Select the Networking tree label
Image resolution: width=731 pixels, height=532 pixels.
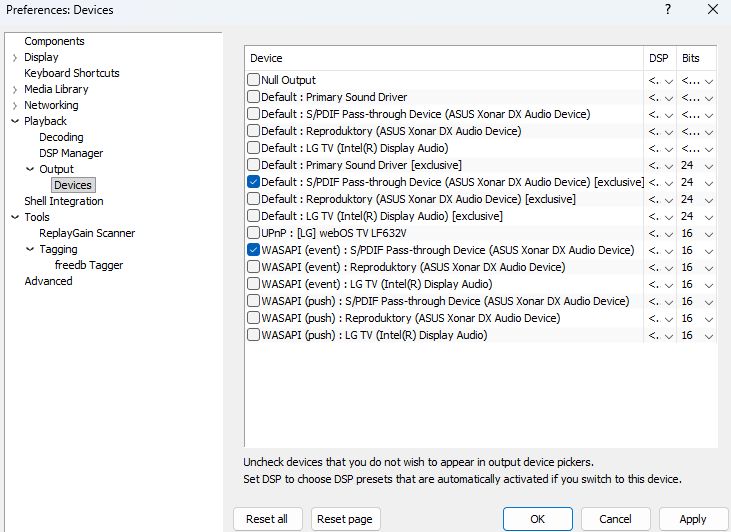(51, 105)
